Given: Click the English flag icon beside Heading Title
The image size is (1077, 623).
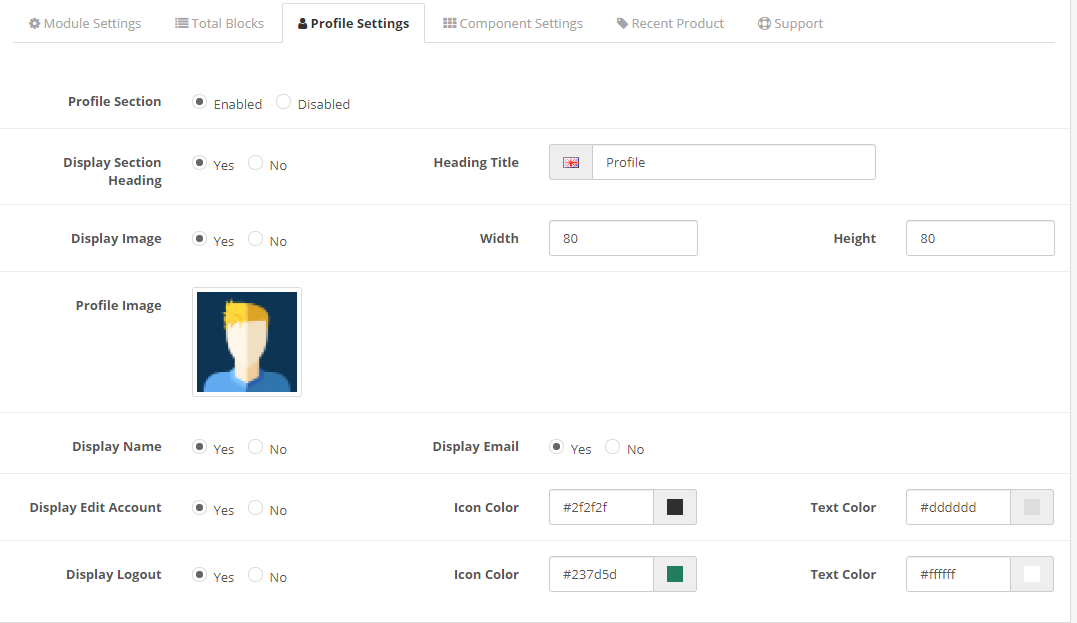Looking at the screenshot, I should coord(571,162).
